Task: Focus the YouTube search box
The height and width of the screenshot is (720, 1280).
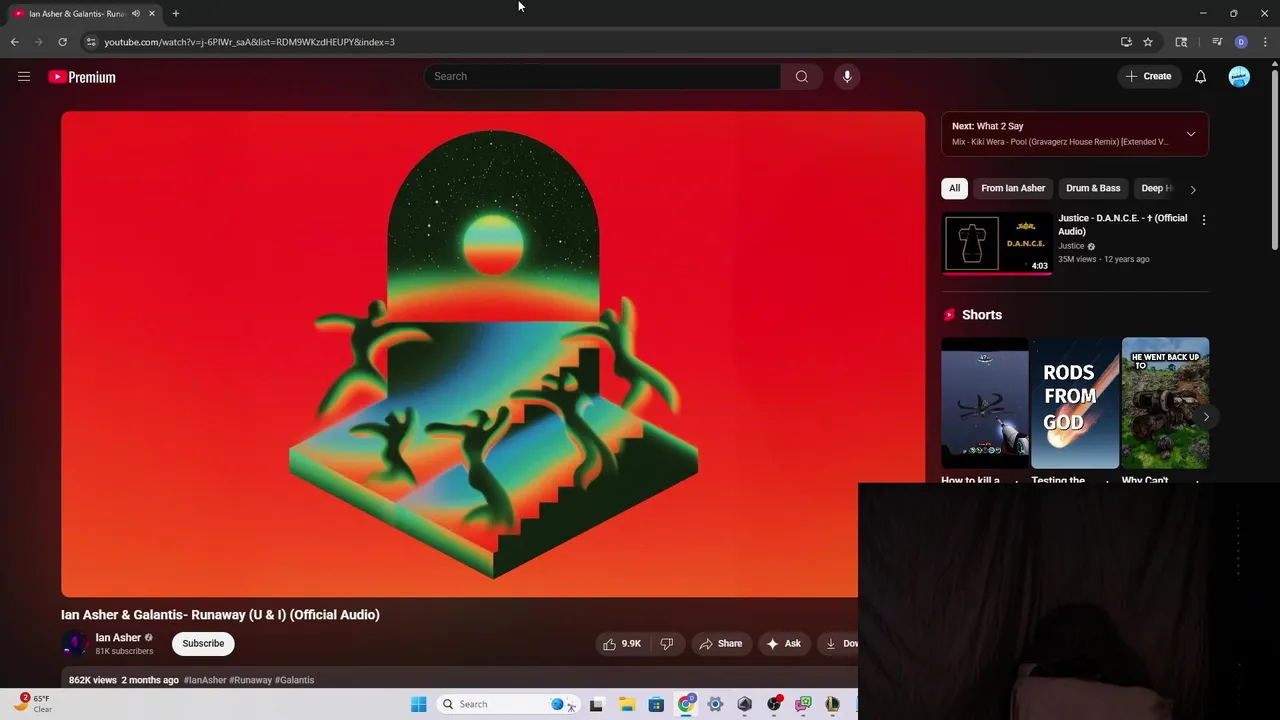Action: pos(603,76)
